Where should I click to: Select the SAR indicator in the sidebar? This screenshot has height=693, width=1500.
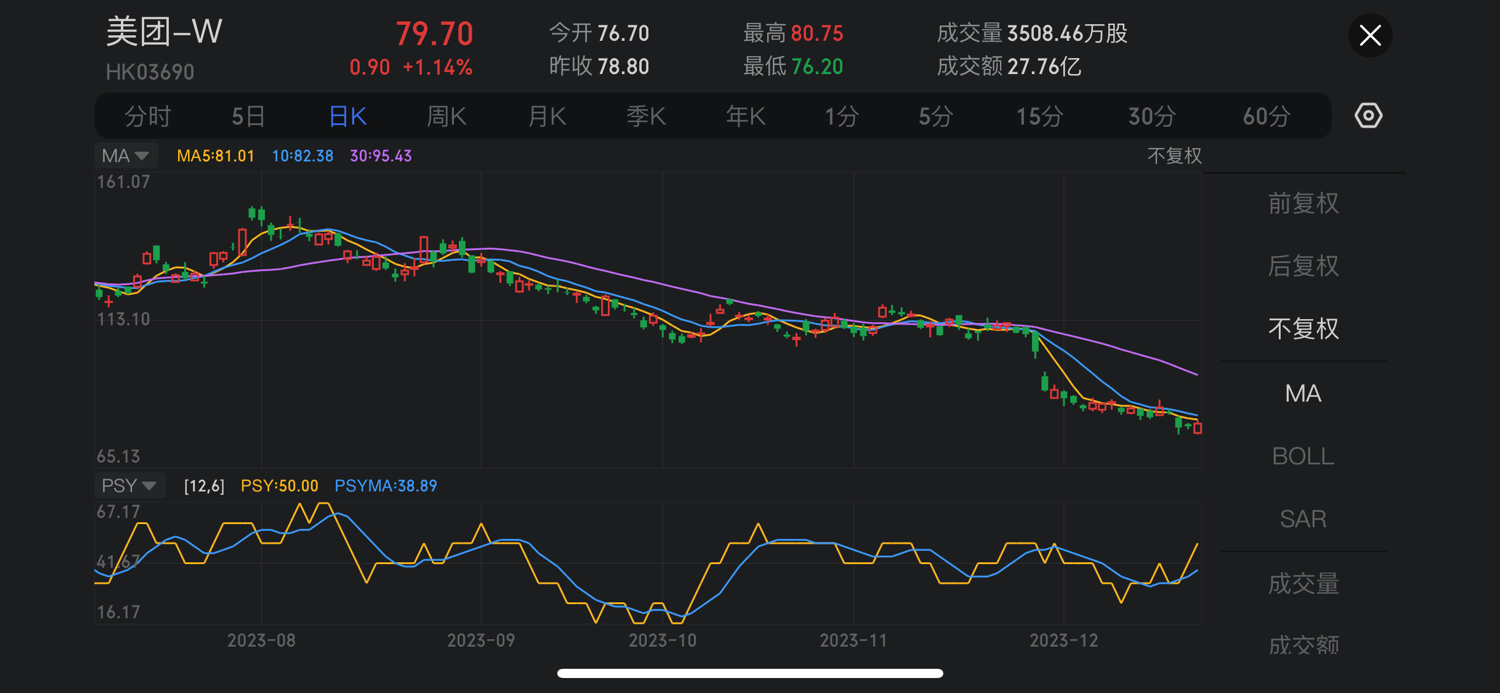point(1302,519)
